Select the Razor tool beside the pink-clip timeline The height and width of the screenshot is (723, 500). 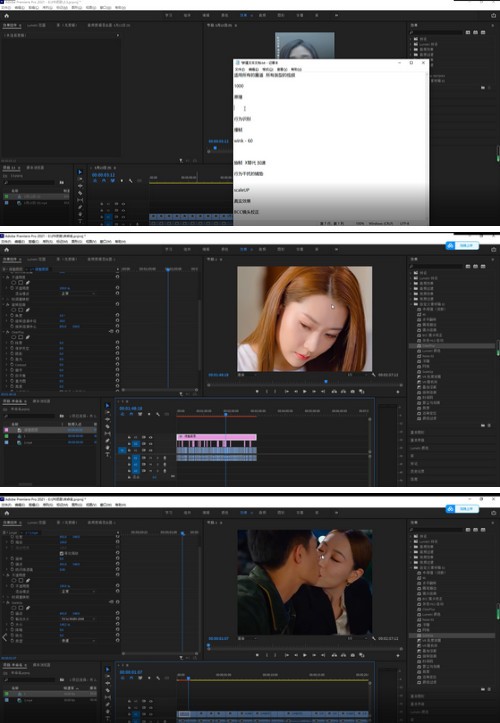[x=107, y=427]
